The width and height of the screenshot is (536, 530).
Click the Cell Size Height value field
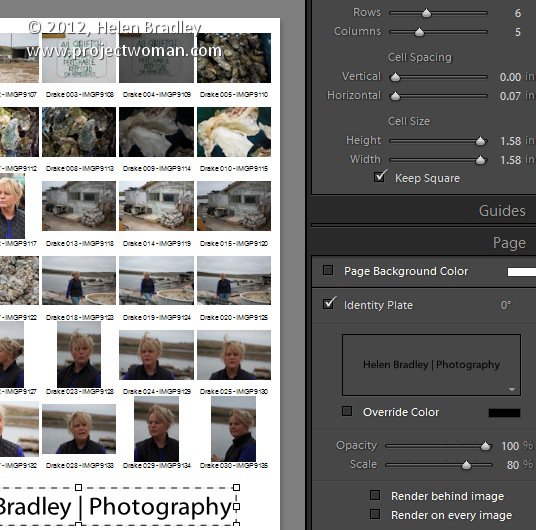511,141
